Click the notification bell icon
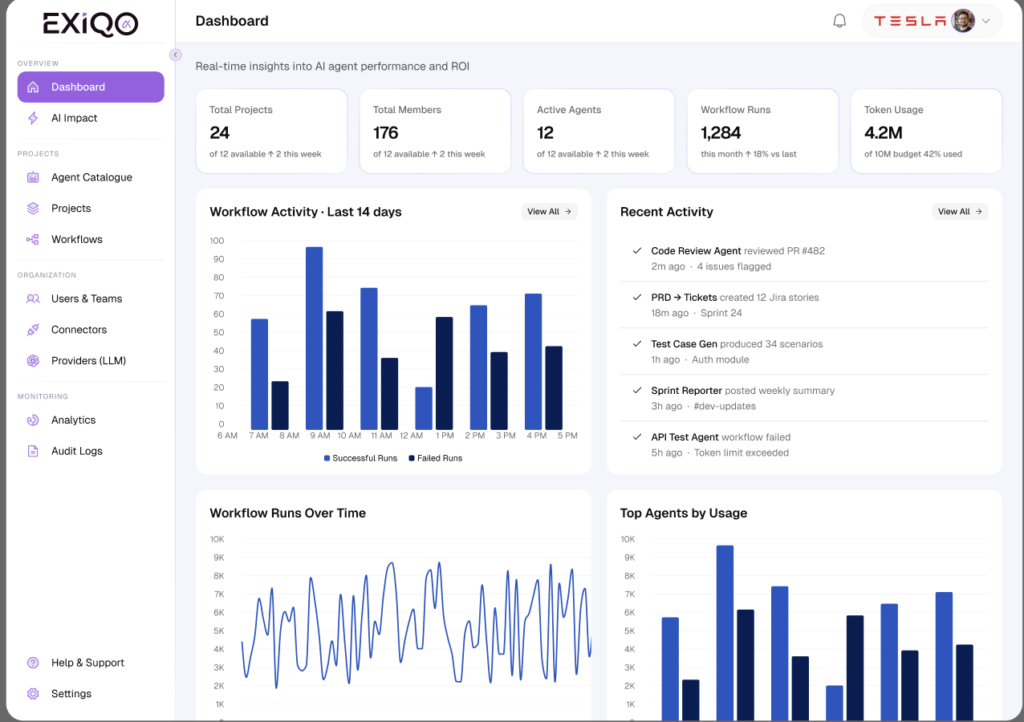Screen dimensions: 1024x722 pos(839,21)
